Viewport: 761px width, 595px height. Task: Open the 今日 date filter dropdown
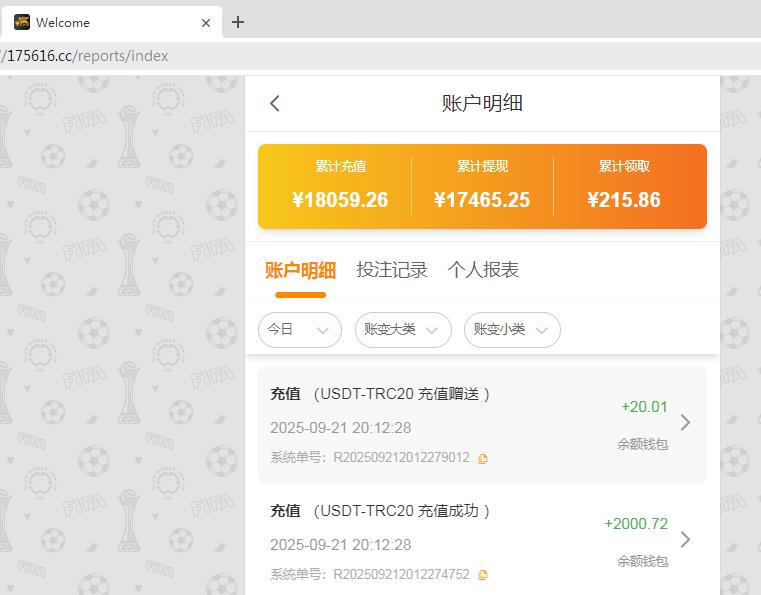click(299, 330)
